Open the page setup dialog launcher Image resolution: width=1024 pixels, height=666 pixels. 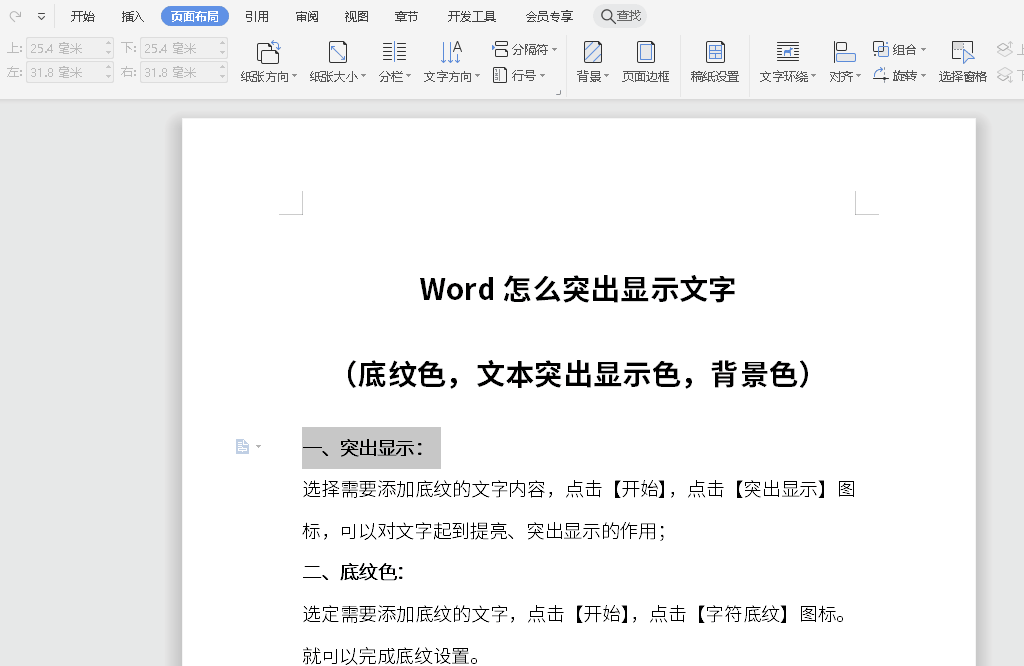pyautogui.click(x=559, y=92)
